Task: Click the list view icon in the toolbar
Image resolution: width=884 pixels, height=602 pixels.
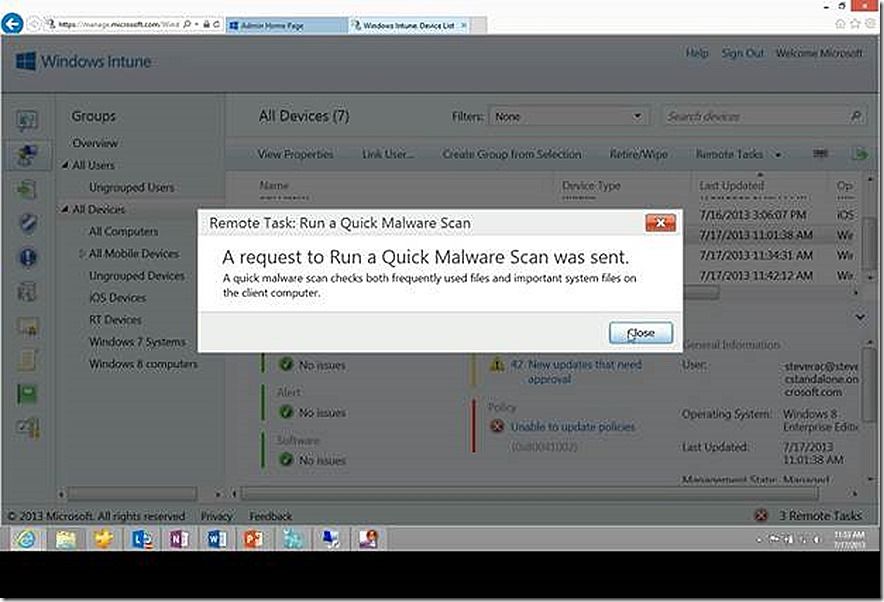Action: [820, 153]
